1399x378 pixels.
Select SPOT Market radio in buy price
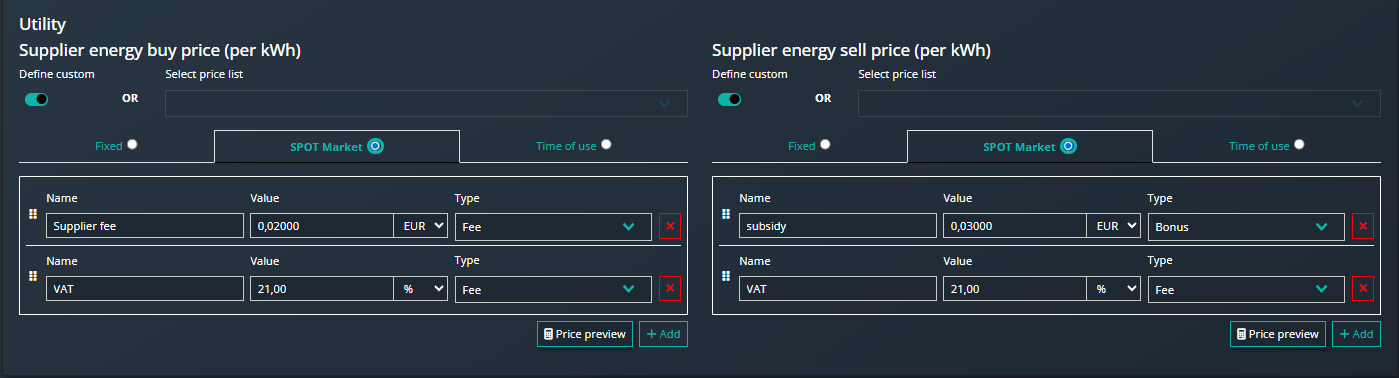tap(375, 146)
